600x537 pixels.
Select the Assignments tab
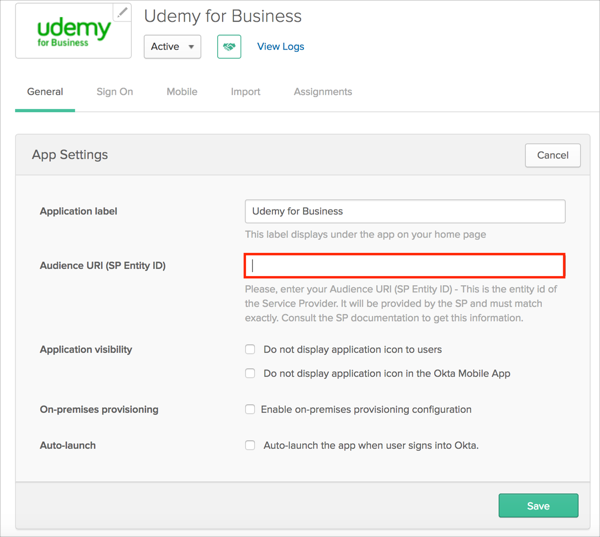click(x=322, y=92)
